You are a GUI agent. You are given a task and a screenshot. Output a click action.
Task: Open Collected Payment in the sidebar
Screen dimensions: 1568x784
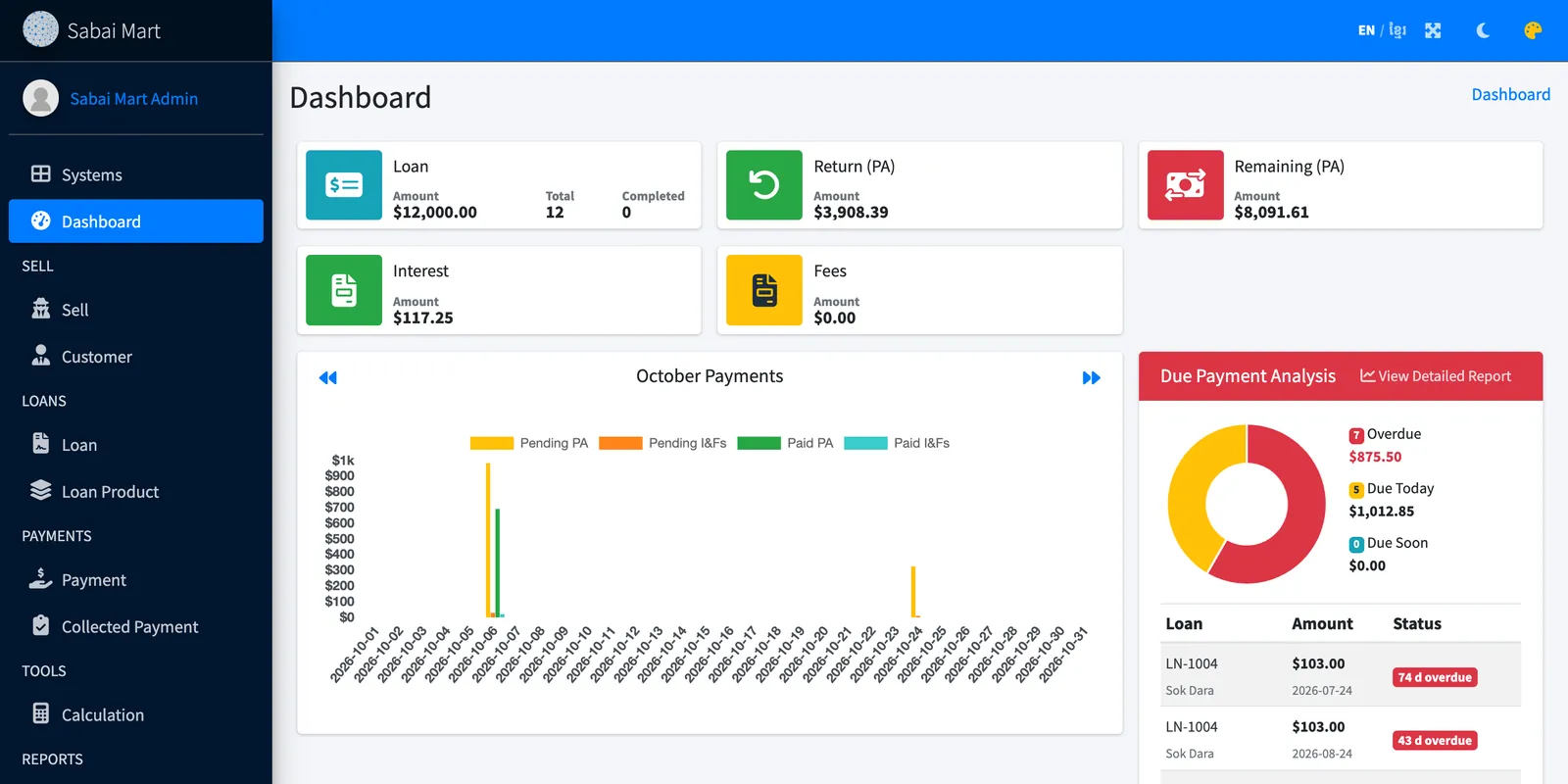[136, 627]
